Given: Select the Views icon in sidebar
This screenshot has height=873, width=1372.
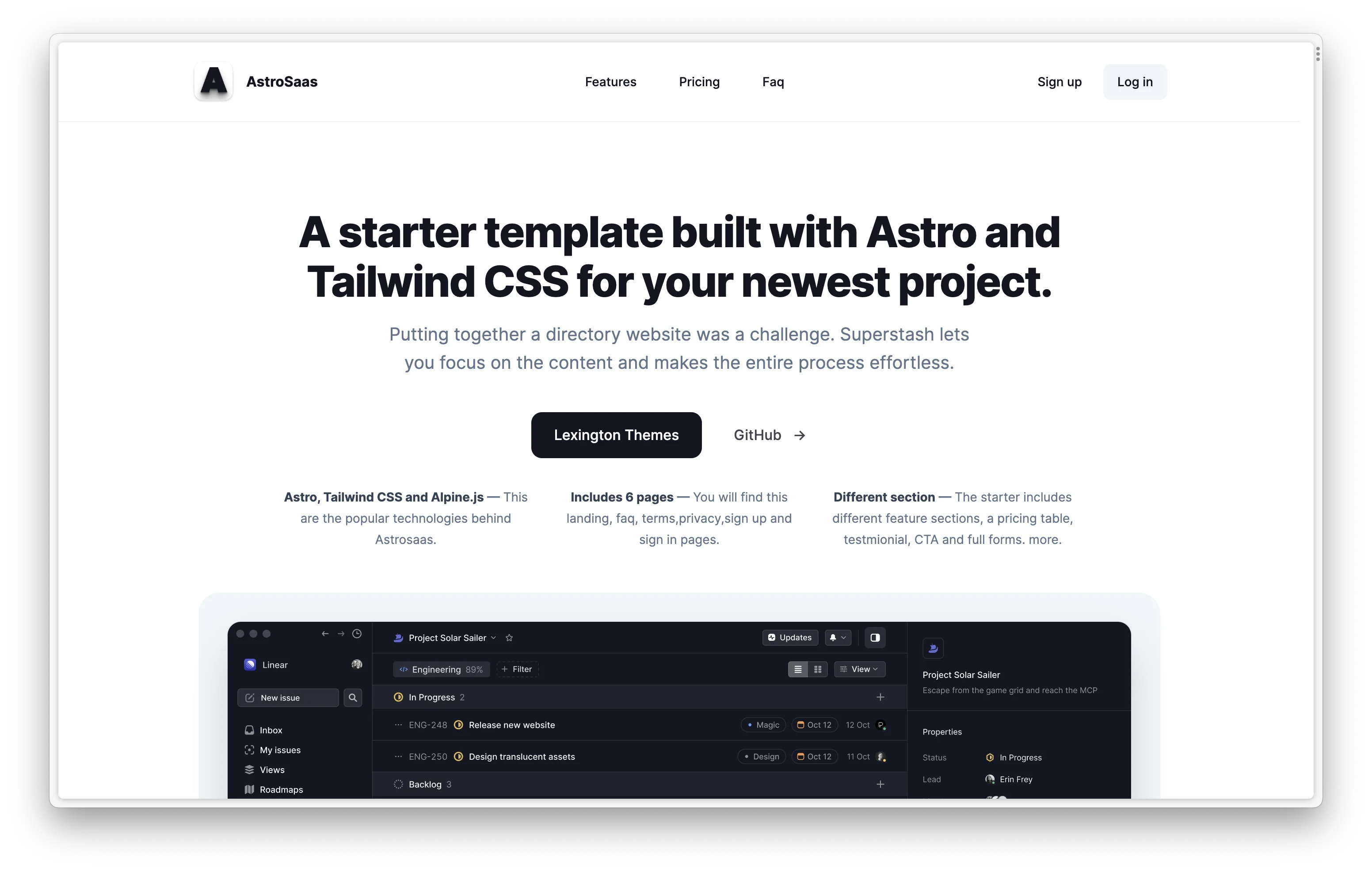Looking at the screenshot, I should click(x=249, y=770).
